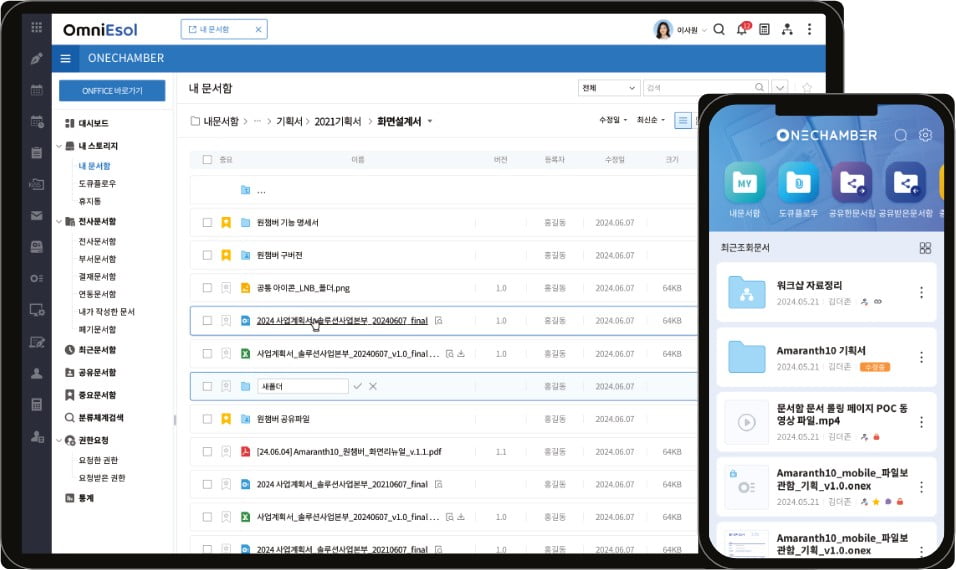Collapse the 전사문서함 tree section

[59, 221]
